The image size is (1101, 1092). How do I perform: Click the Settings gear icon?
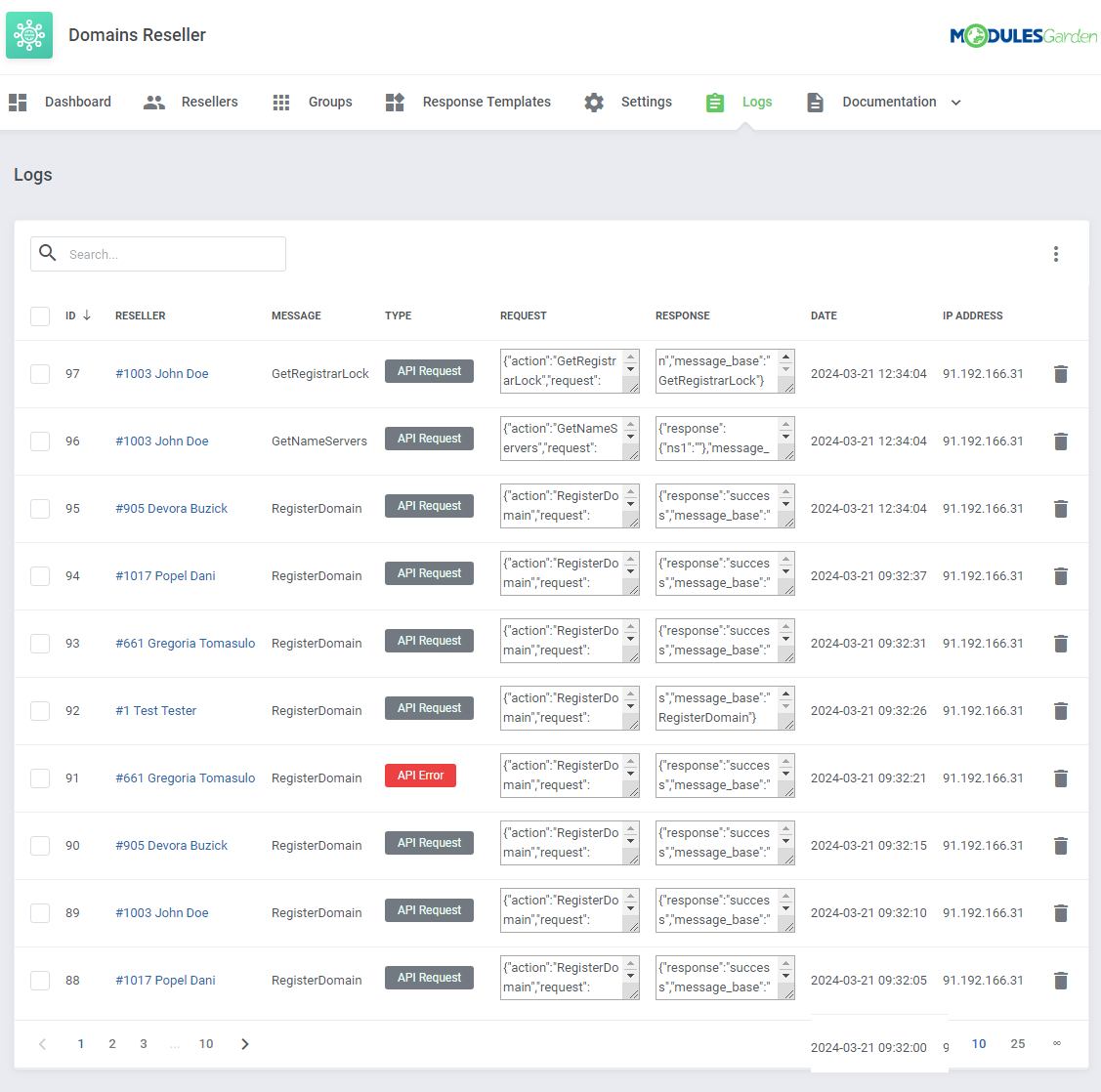click(x=593, y=103)
